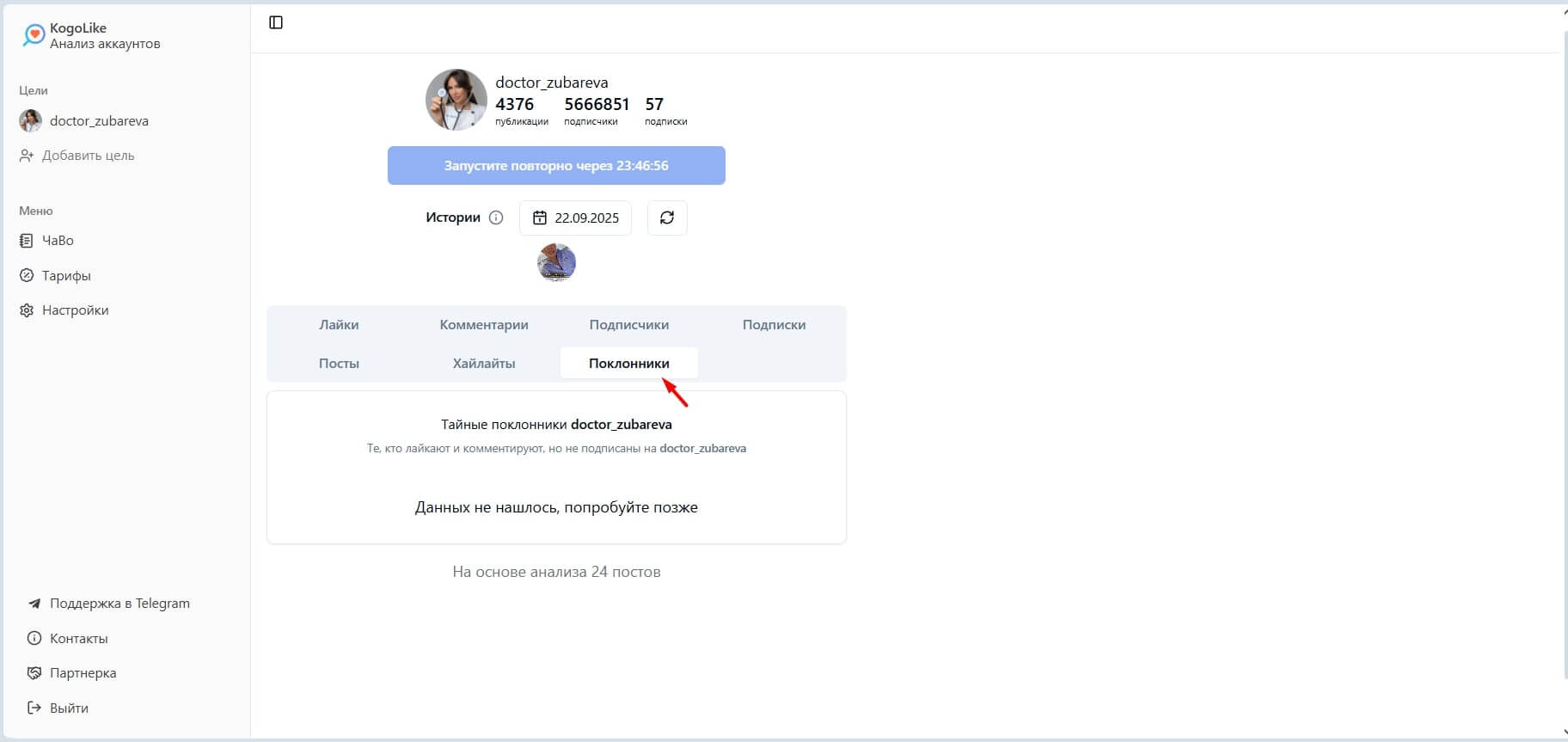
Task: Open the ЧаВо menu item
Action: coord(58,241)
